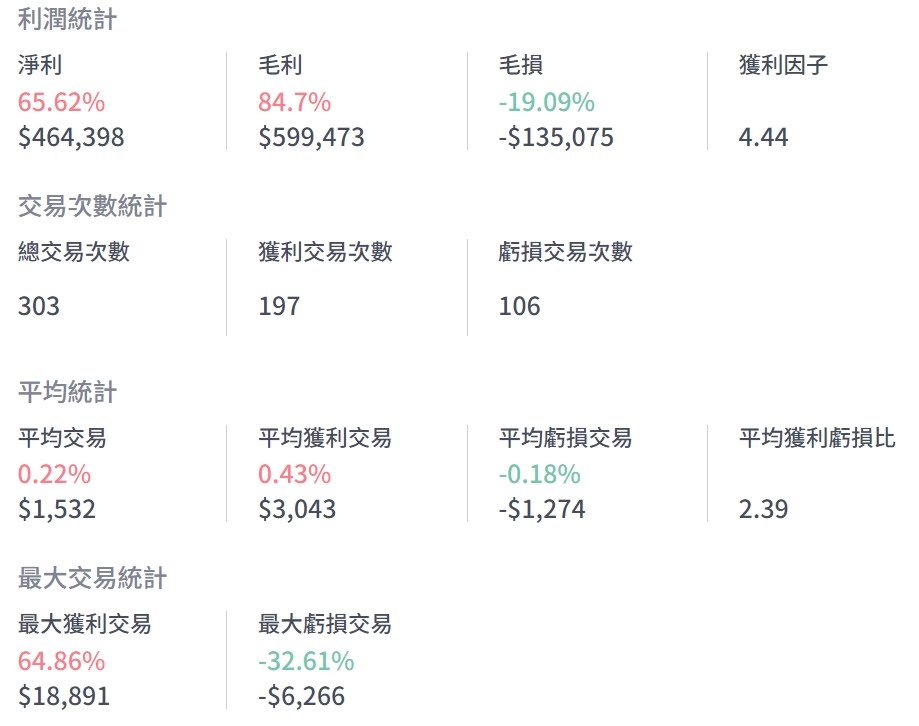Click the 平均獲利交易 amount $3,043
This screenshot has width=919, height=726.
click(297, 509)
